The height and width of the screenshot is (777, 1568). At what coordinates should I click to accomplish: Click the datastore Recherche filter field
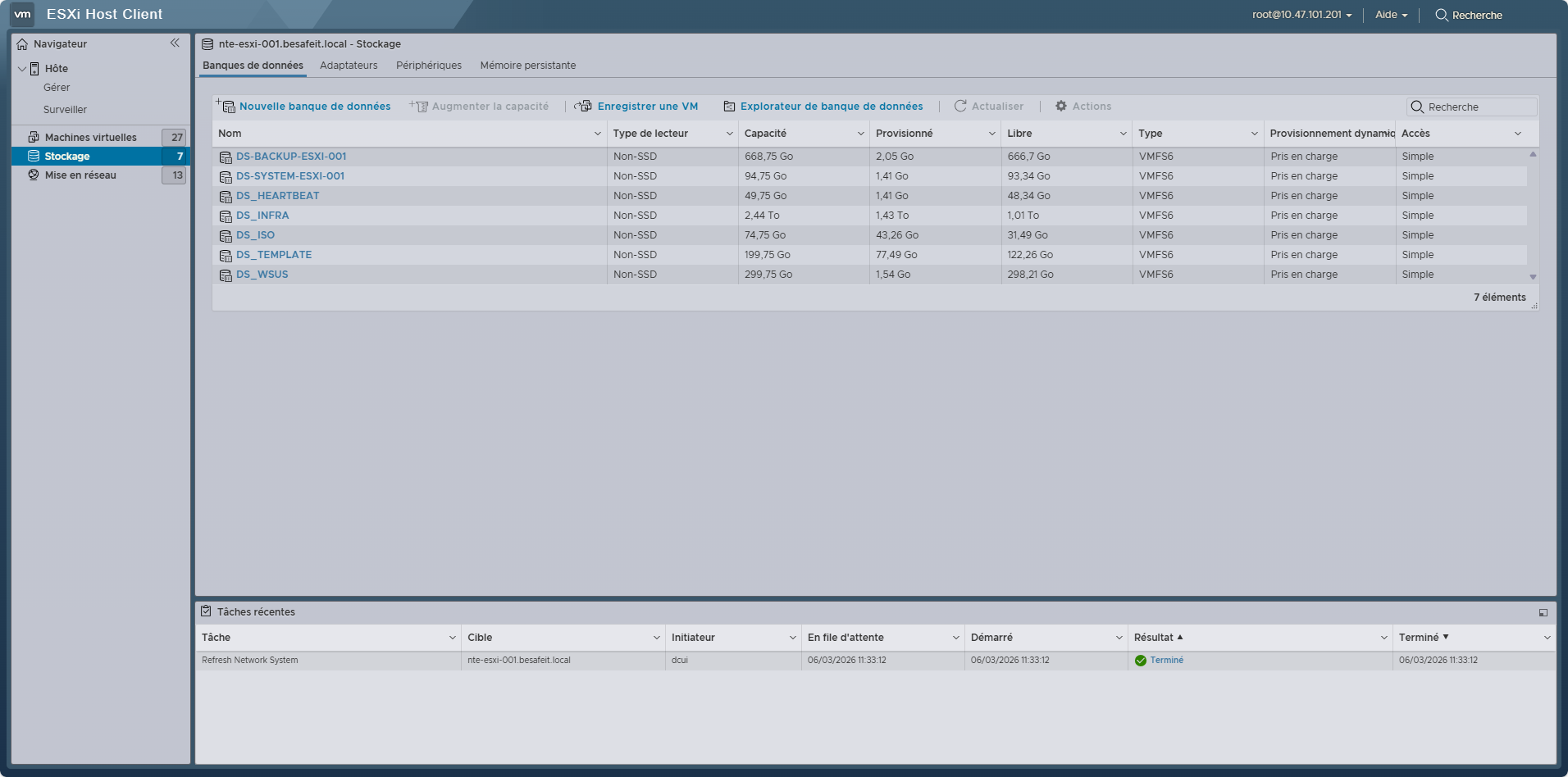(x=1472, y=107)
